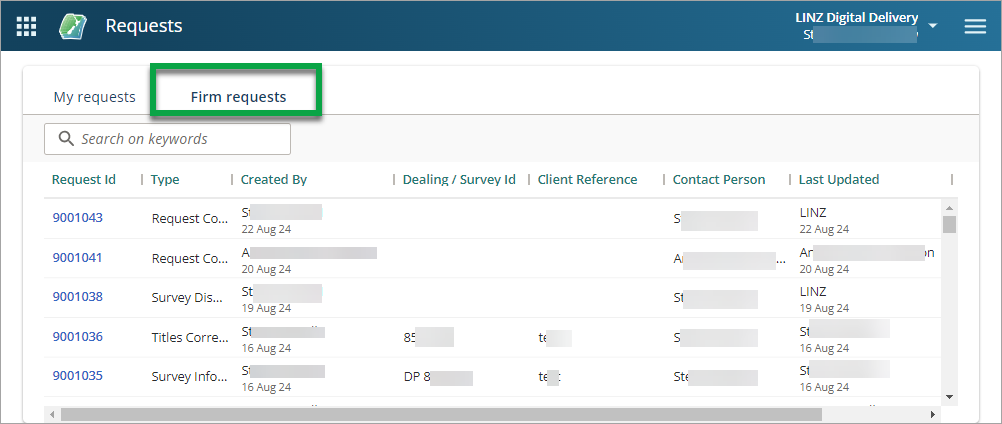1002x424 pixels.
Task: Click the Landonline green logo icon
Action: click(73, 26)
